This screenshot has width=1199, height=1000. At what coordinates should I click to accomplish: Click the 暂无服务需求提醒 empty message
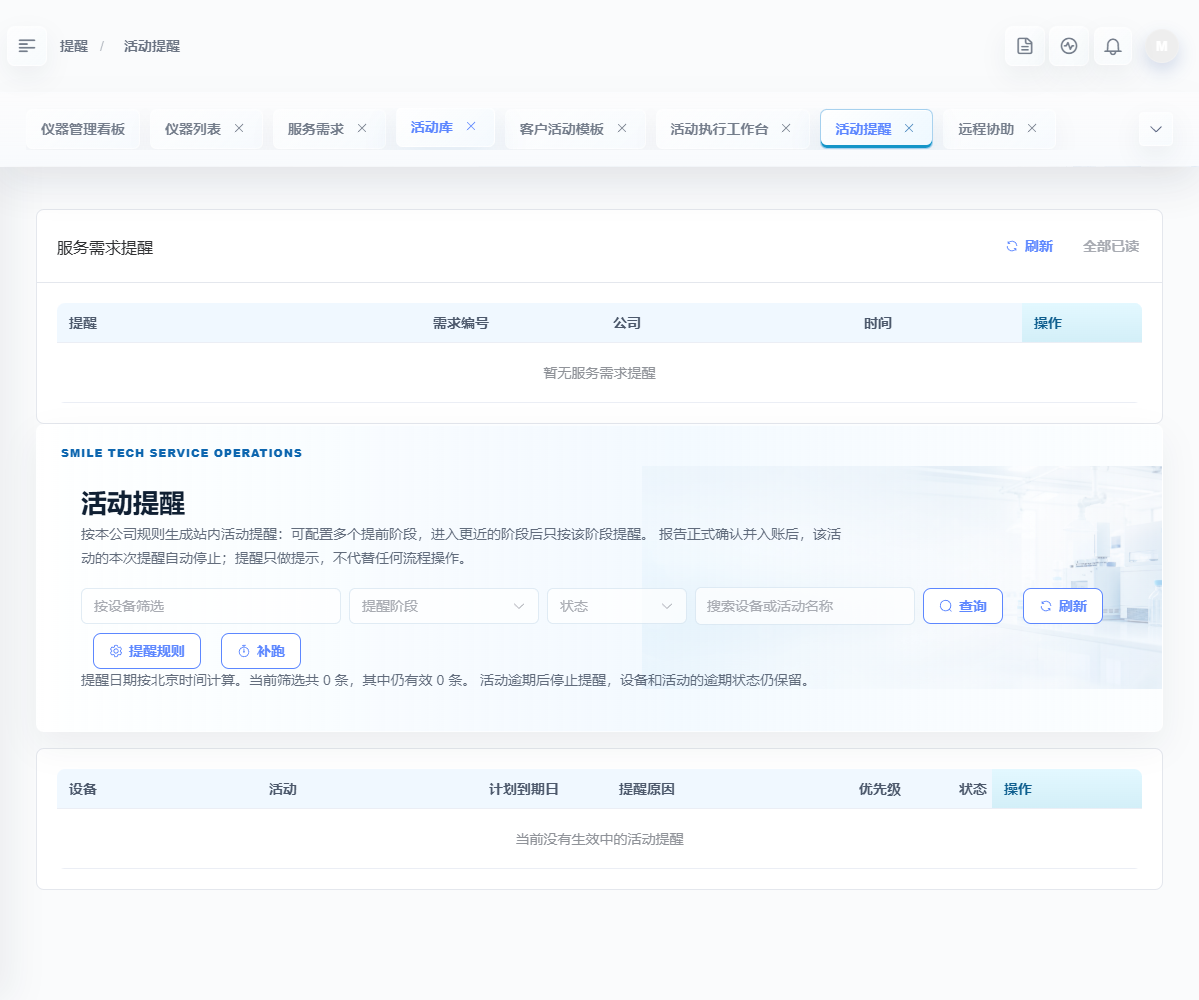[x=600, y=373]
